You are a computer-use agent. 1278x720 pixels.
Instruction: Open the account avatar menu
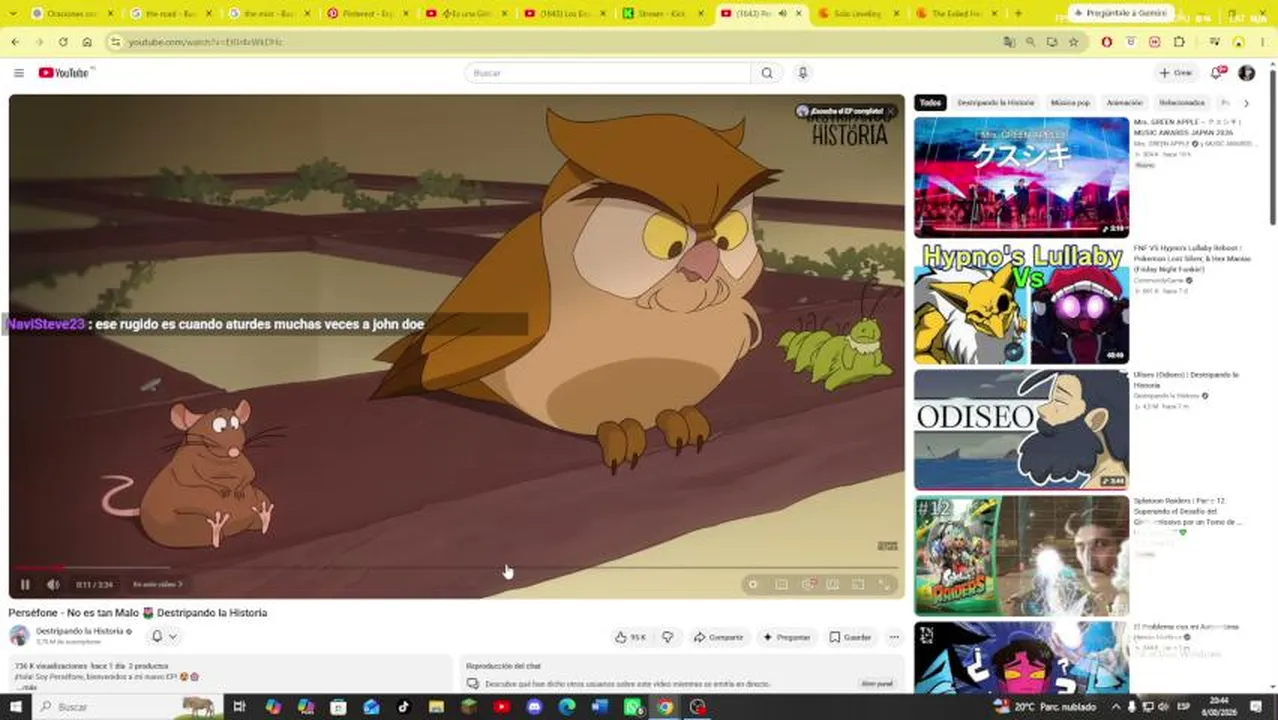(x=1246, y=73)
